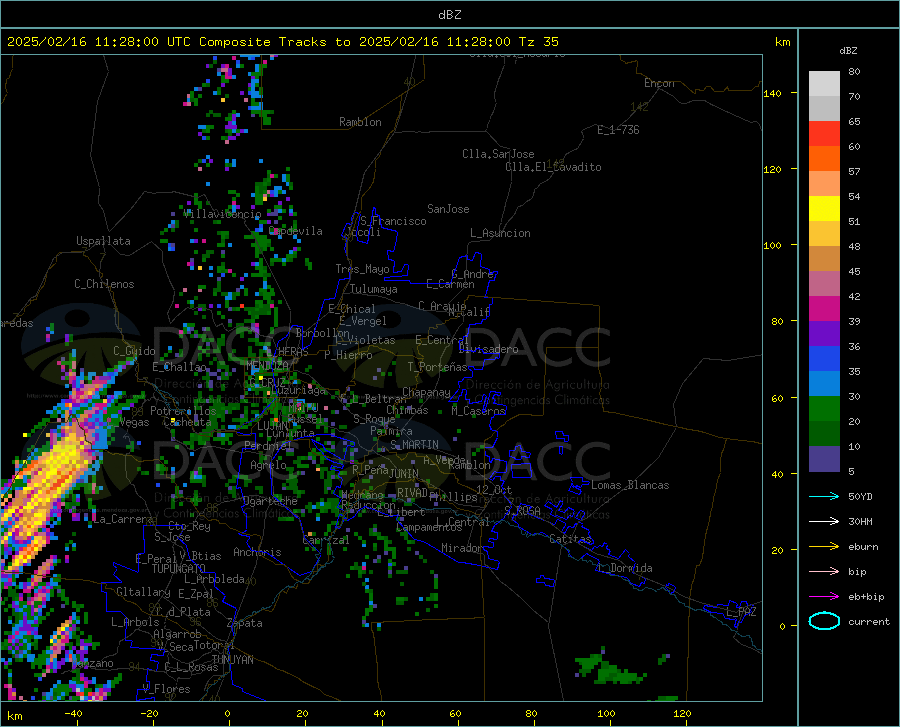The height and width of the screenshot is (727, 900).
Task: Click the 'Lomas_Blancas' place label
Action: pos(630,485)
